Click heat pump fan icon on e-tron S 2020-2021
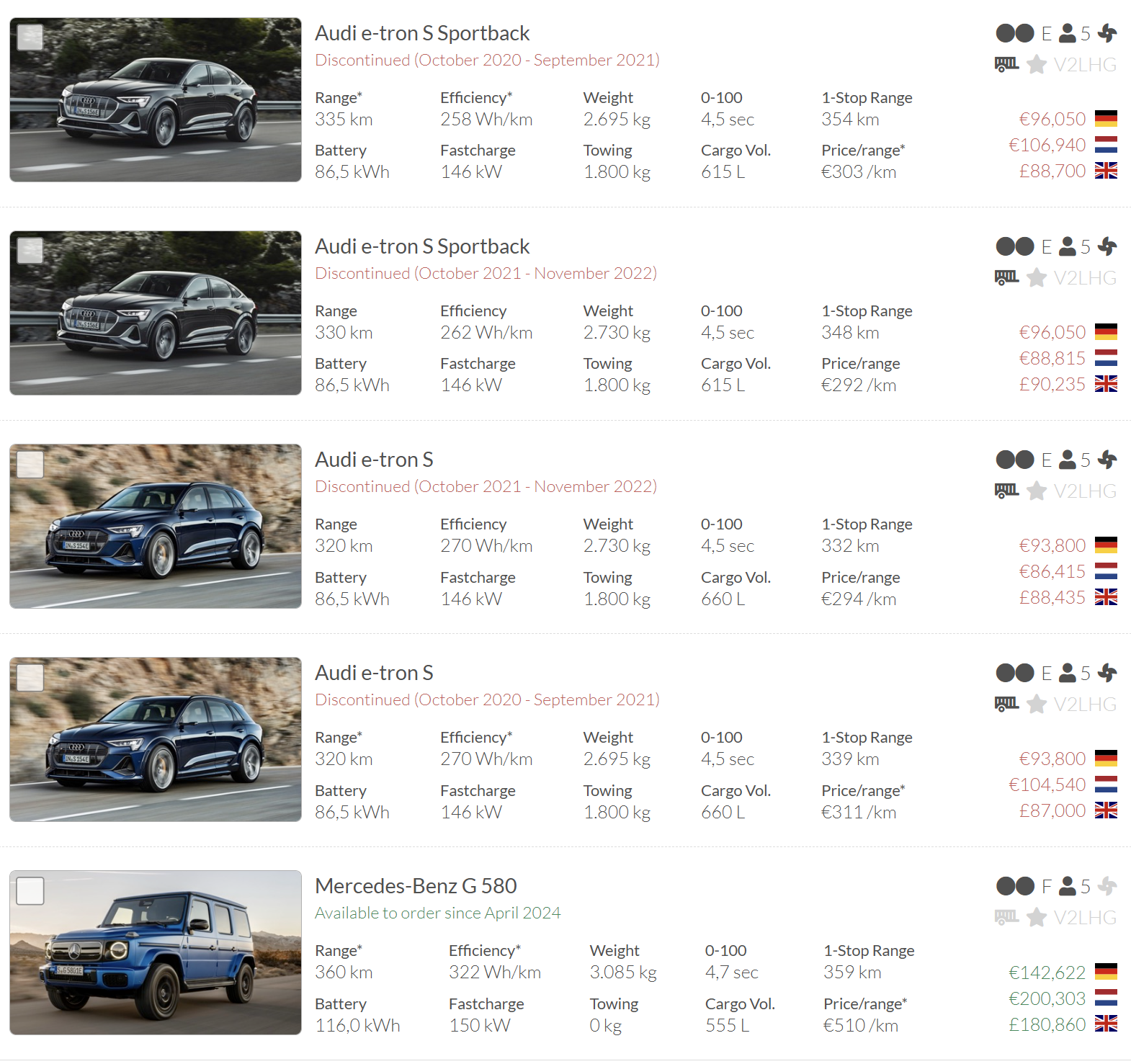The width and height of the screenshot is (1131, 1064). click(x=1107, y=673)
